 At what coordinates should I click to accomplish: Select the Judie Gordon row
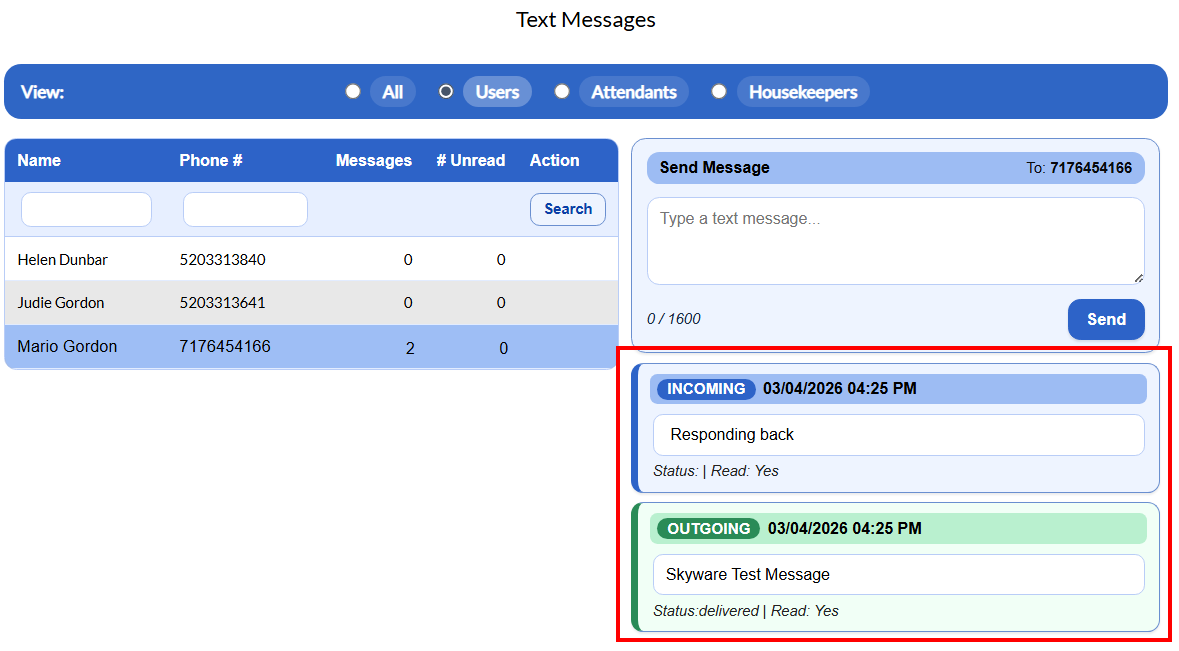[x=61, y=303]
